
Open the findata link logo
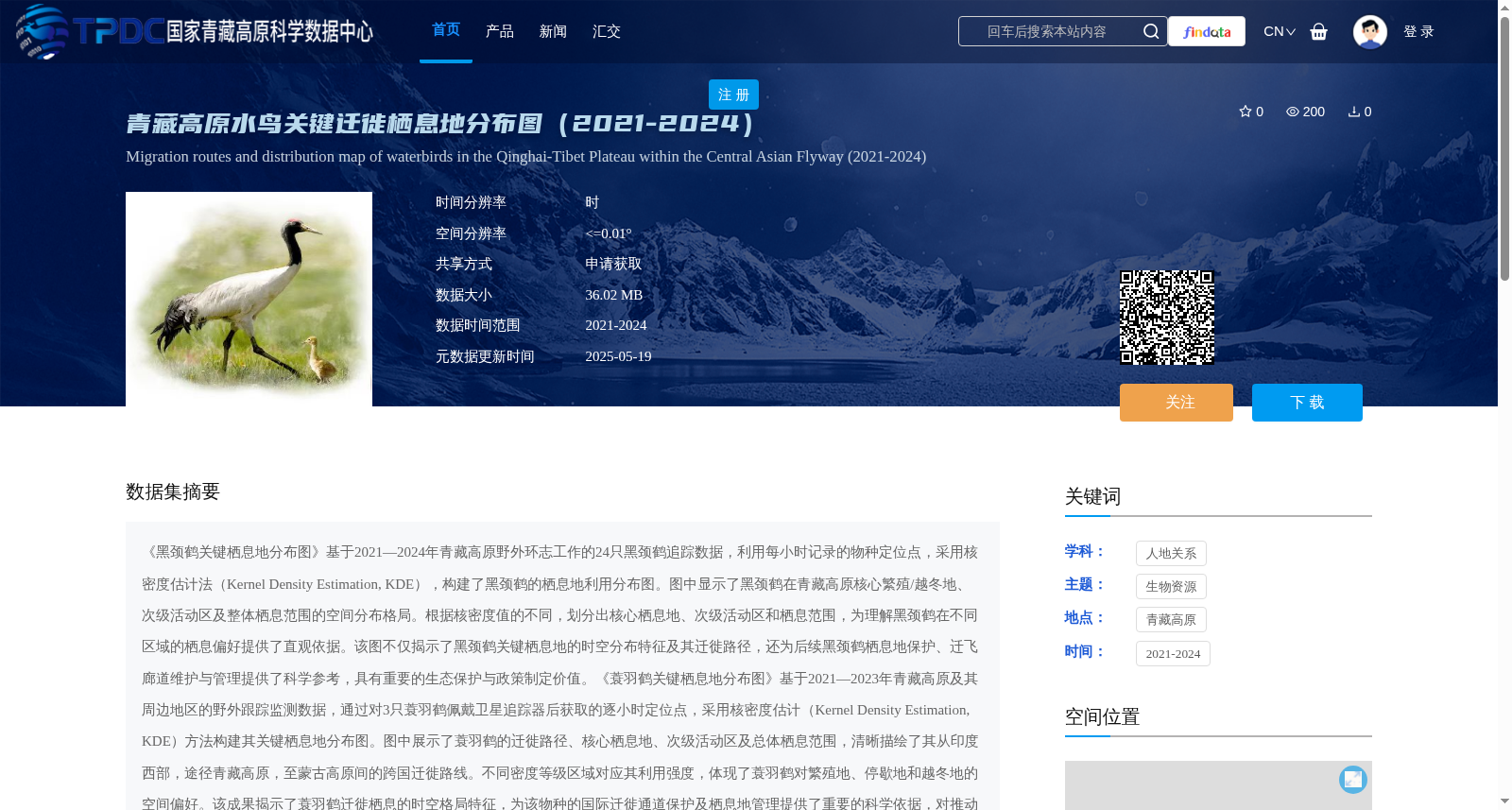coord(1207,31)
